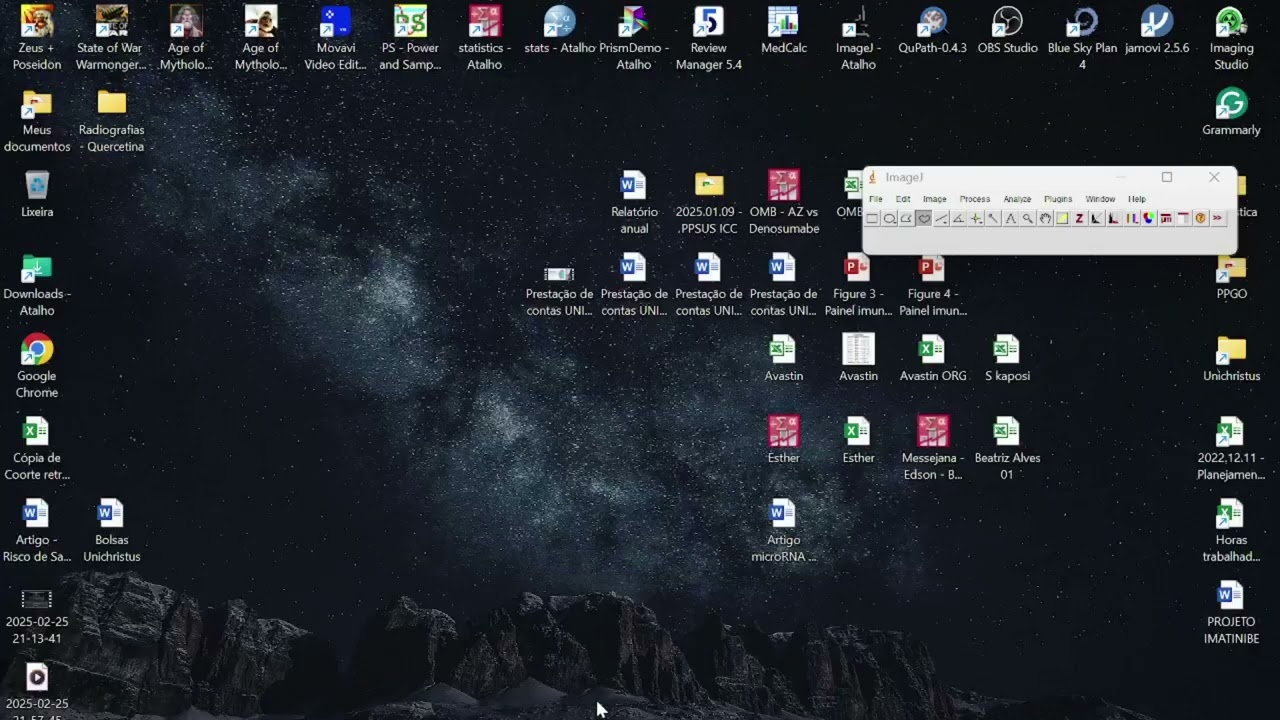Select the Rectangle selection tool in ImageJ
Image resolution: width=1280 pixels, height=720 pixels.
(x=872, y=218)
